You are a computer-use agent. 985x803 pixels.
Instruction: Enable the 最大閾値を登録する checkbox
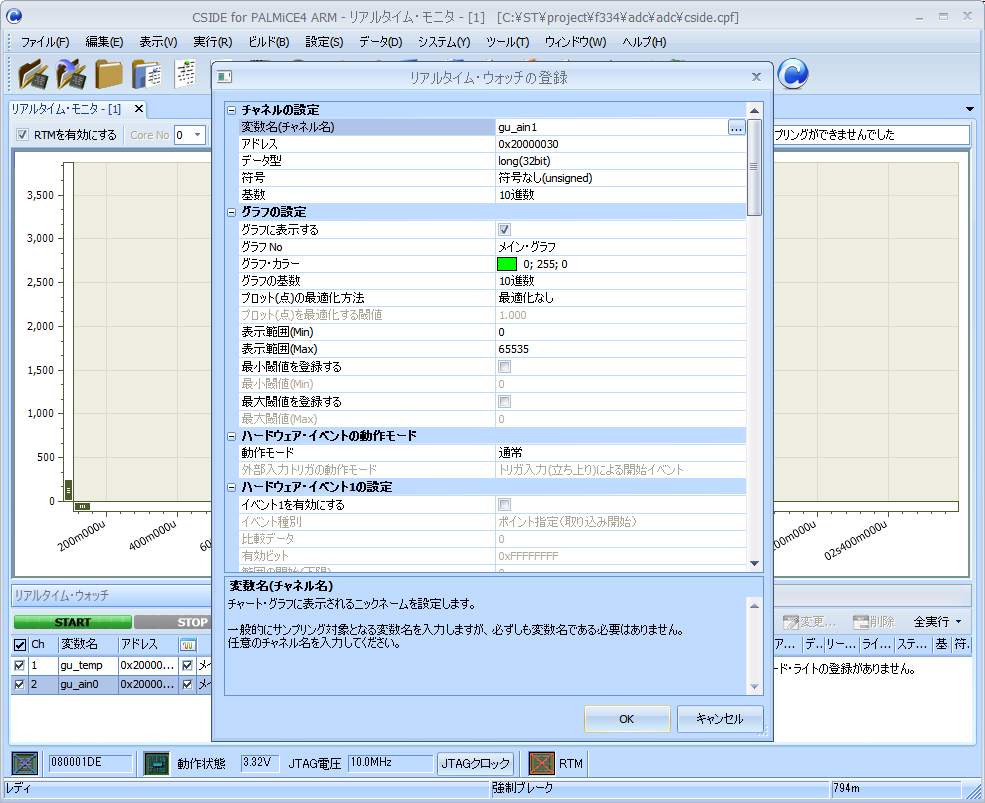(x=504, y=401)
